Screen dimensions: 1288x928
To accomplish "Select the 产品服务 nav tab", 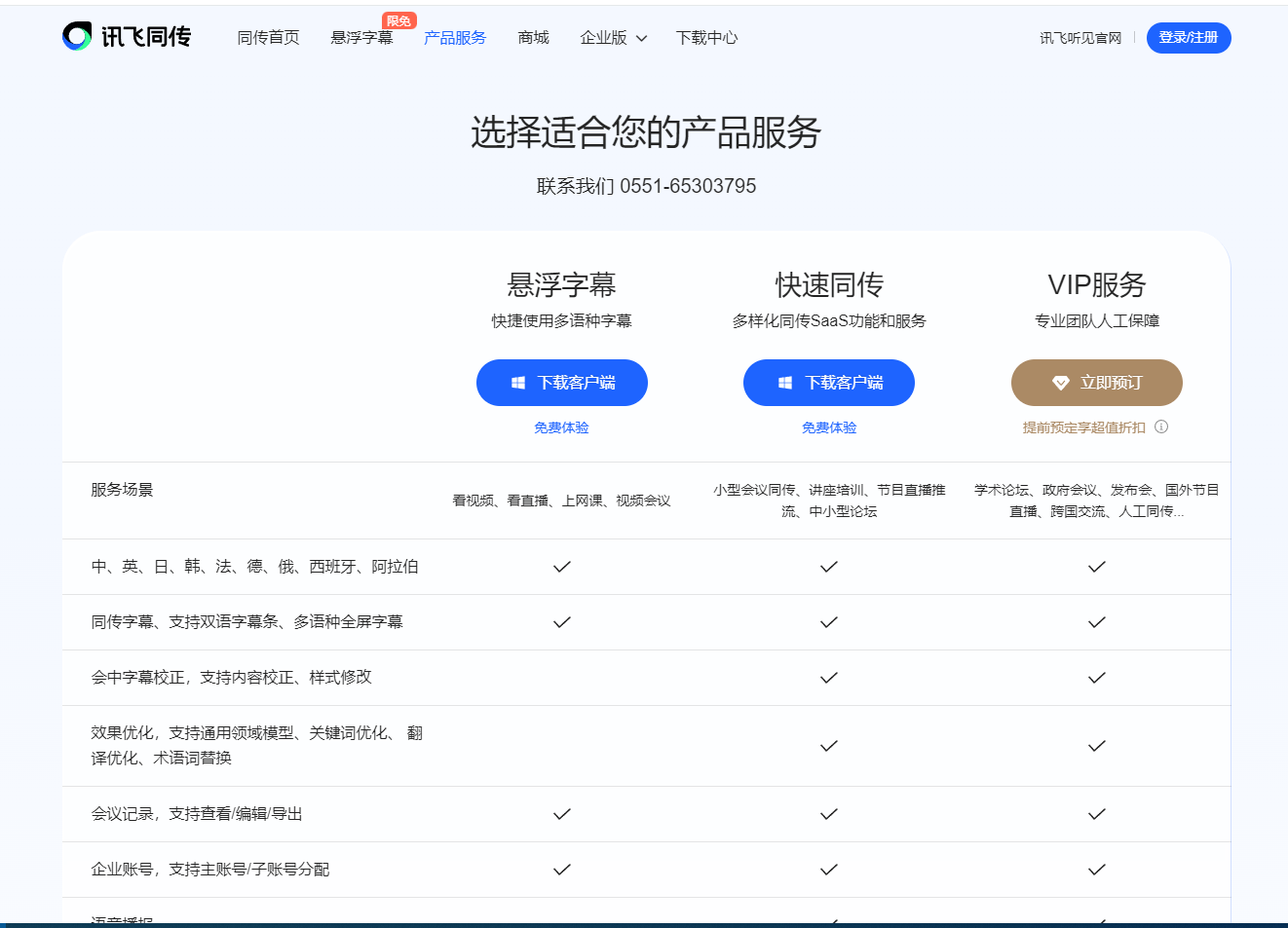I will click(455, 38).
